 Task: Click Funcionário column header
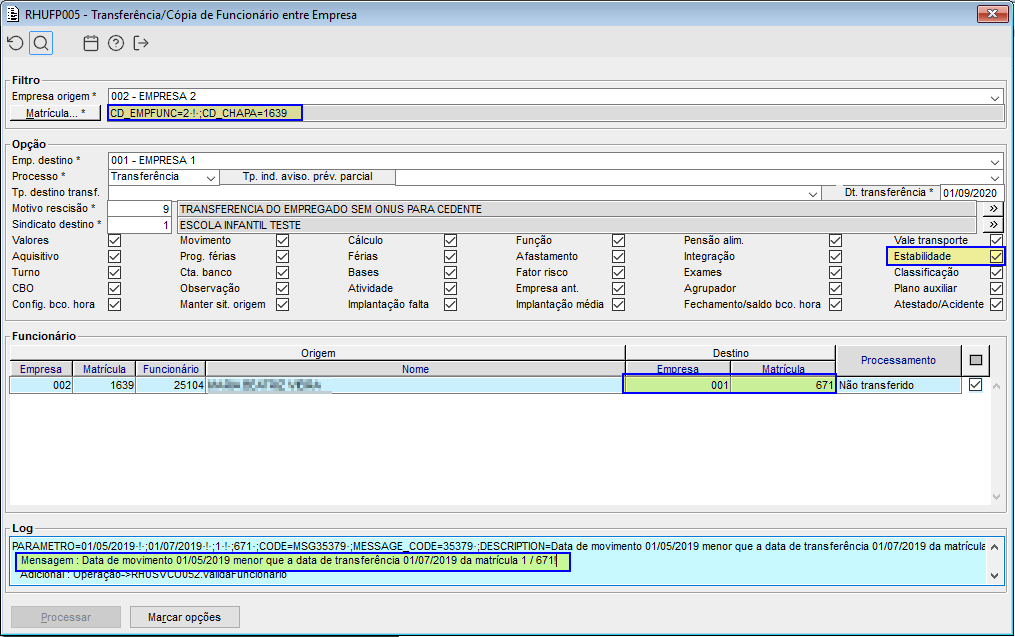171,368
